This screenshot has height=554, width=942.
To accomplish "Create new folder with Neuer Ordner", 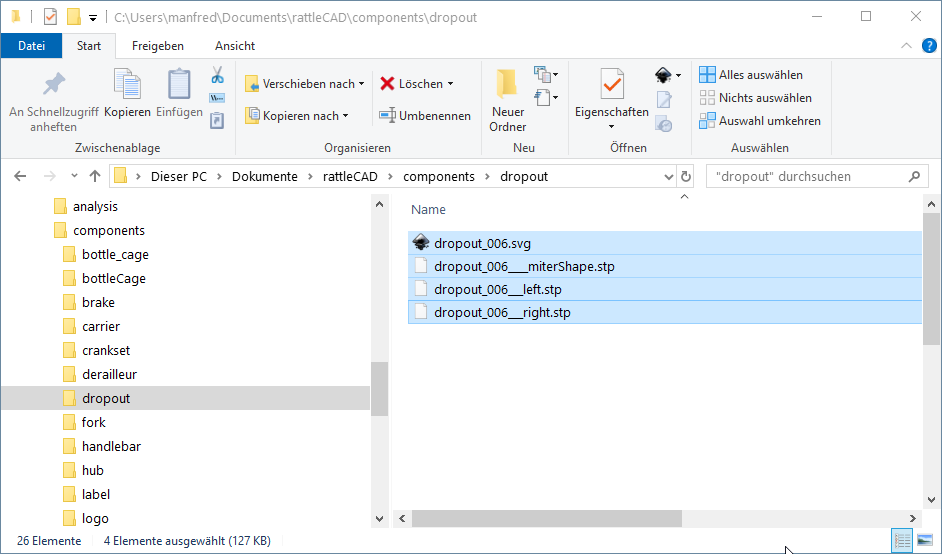I will pyautogui.click(x=508, y=101).
